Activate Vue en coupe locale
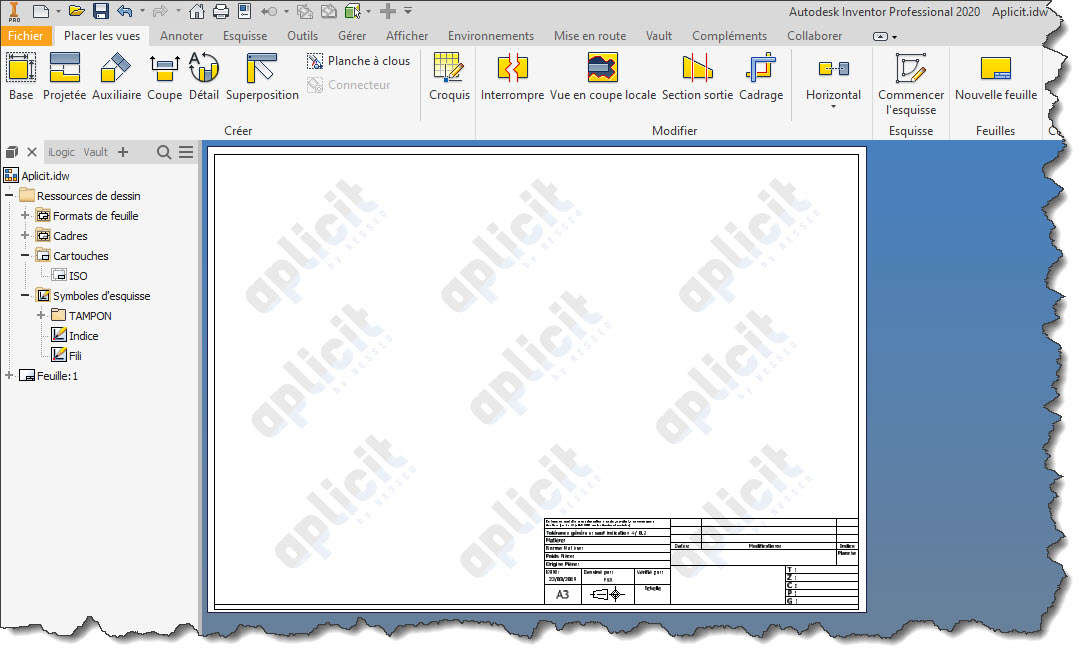Viewport: 1088px width, 662px height. click(602, 76)
